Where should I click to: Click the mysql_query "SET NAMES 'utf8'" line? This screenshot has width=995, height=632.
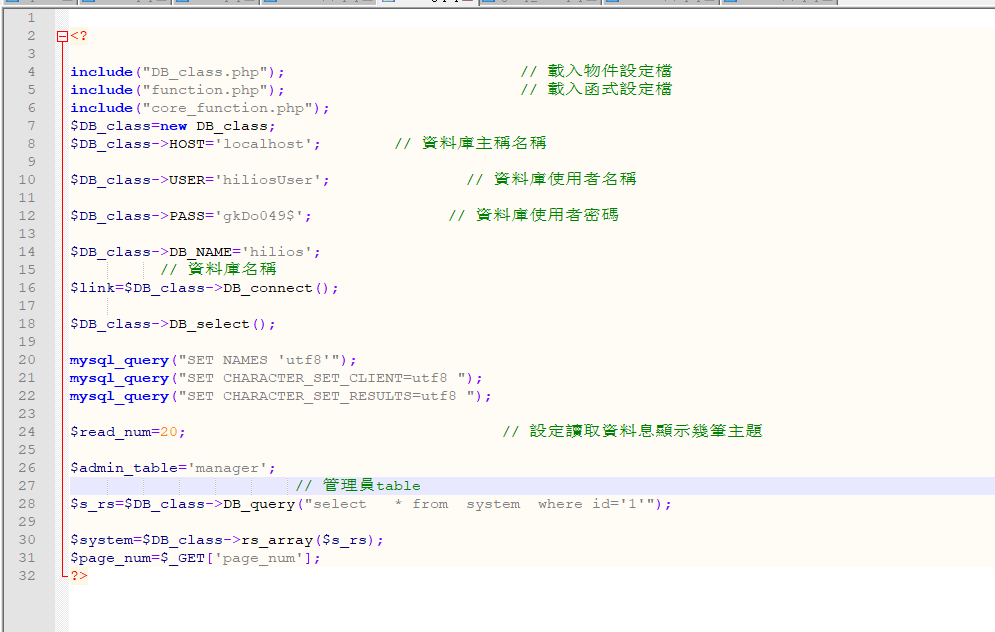point(213,360)
